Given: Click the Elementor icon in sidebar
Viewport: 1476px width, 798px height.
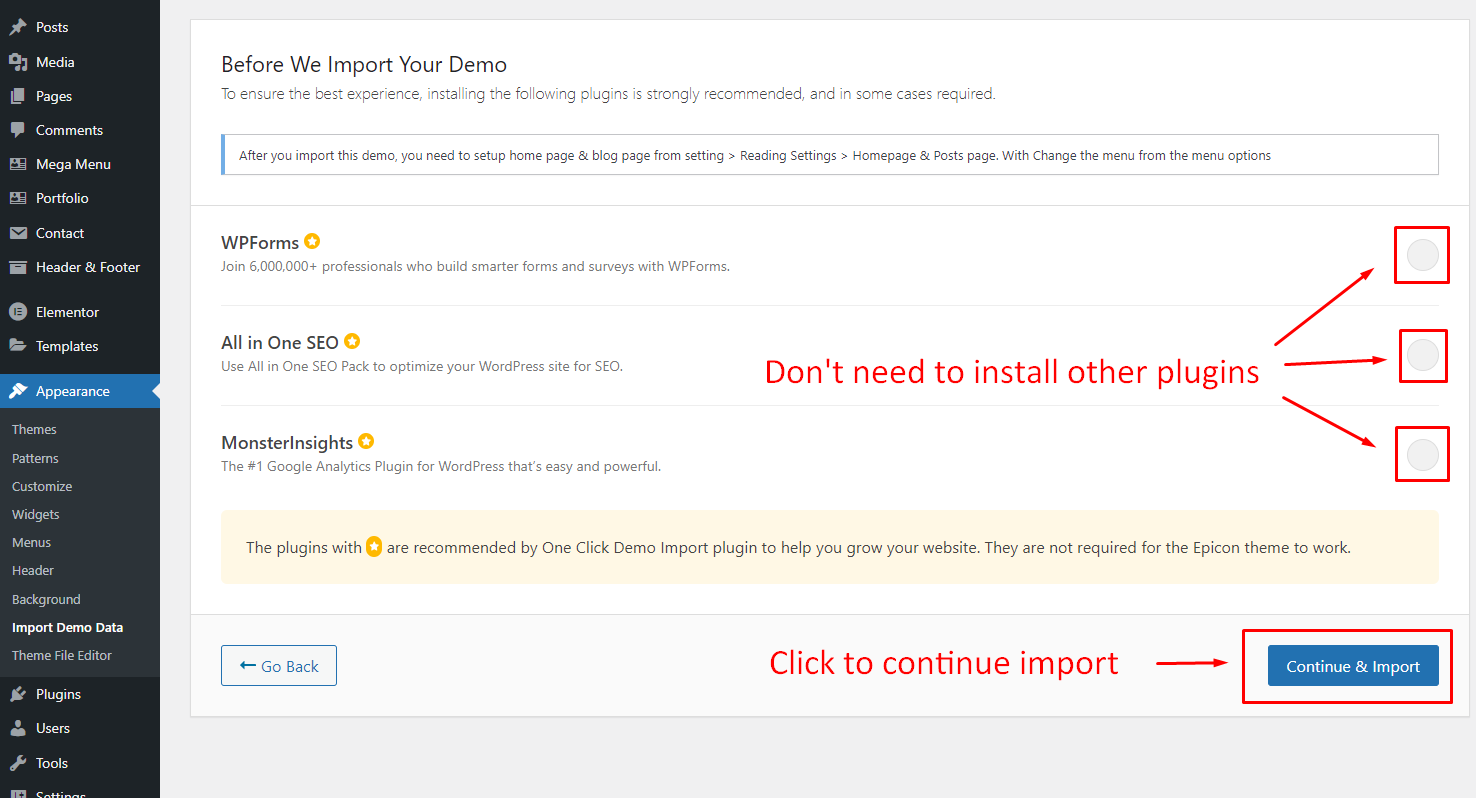Looking at the screenshot, I should pos(18,312).
